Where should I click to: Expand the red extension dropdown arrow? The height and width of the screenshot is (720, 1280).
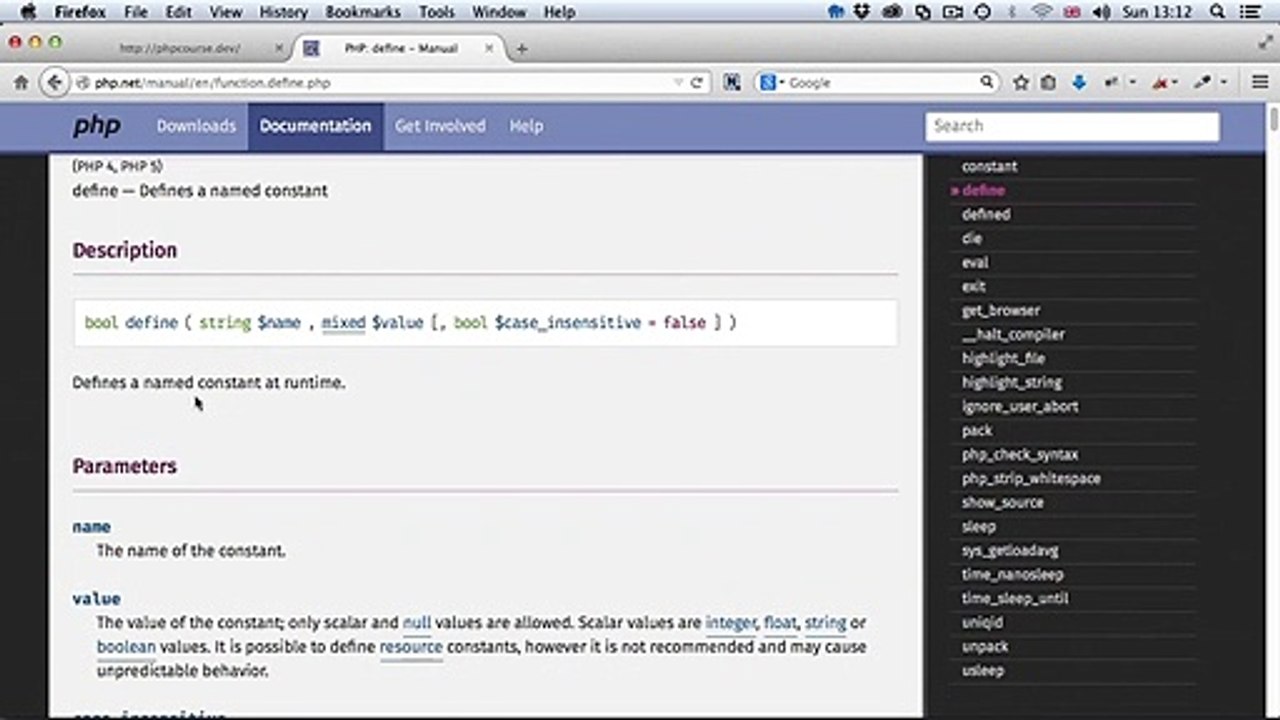point(1176,83)
